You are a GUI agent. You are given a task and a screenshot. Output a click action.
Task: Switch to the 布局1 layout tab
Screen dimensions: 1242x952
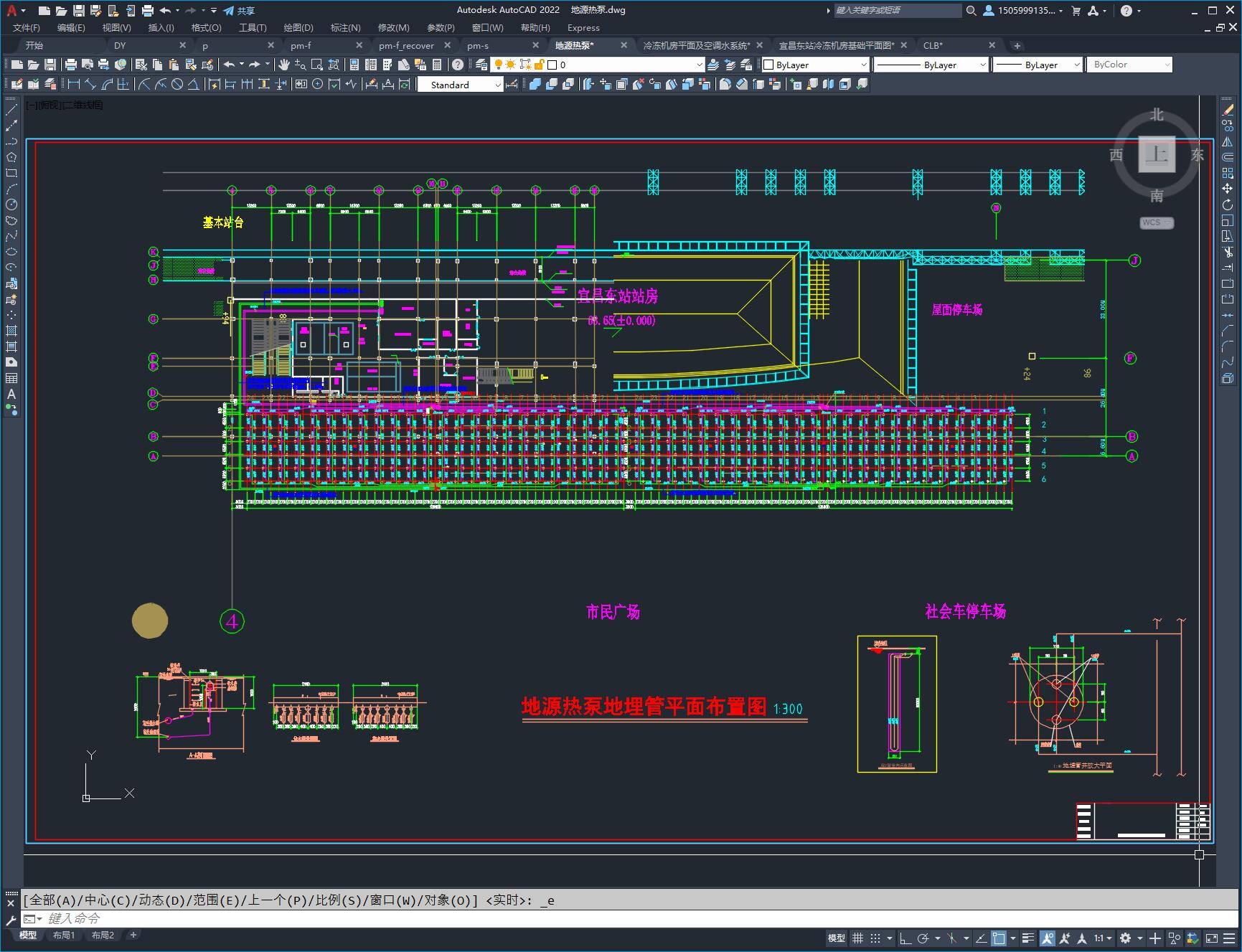[64, 935]
